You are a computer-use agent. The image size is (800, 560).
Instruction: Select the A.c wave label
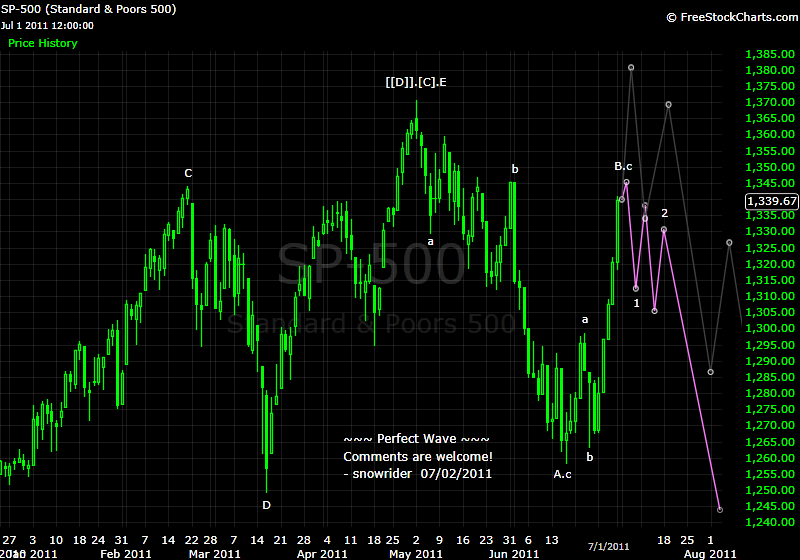click(x=562, y=474)
